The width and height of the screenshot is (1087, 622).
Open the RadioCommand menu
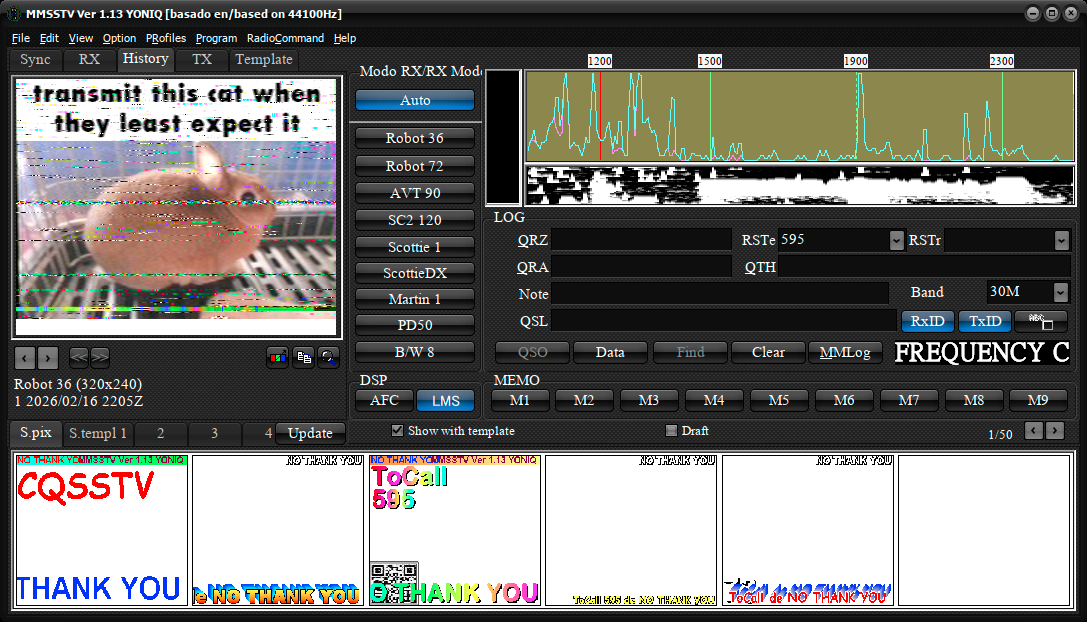coord(285,38)
